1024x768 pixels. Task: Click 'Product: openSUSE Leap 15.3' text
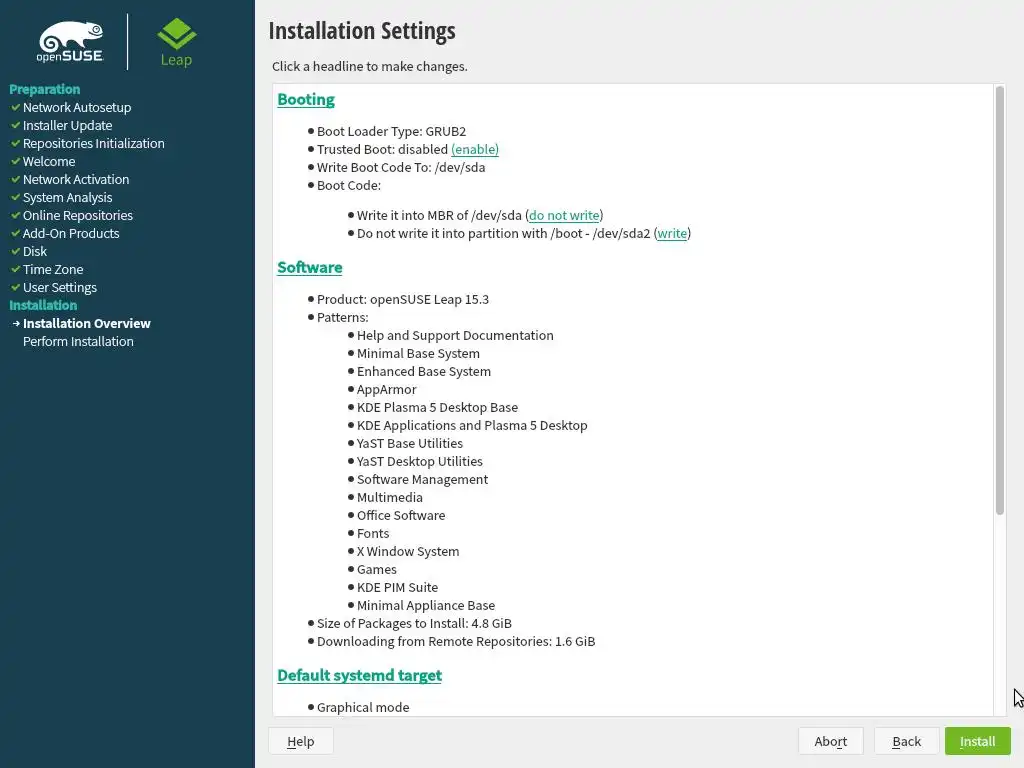click(x=403, y=300)
